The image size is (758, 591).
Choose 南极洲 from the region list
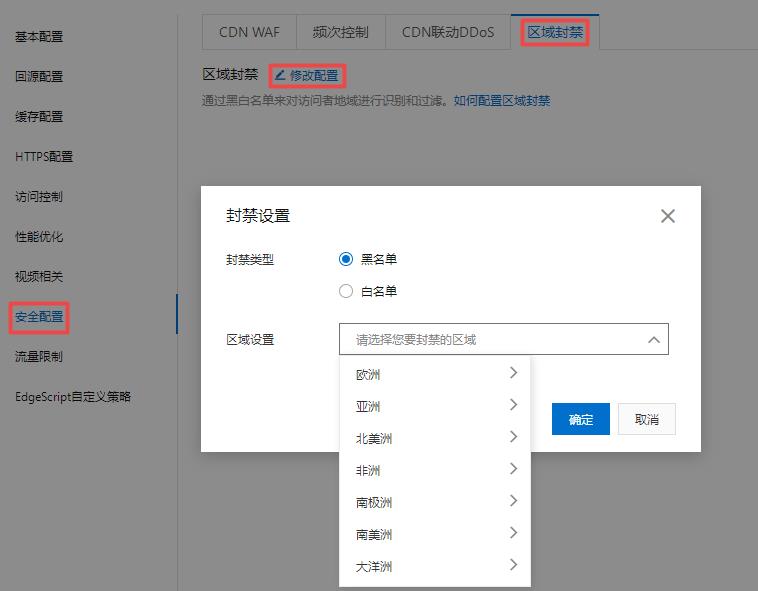coord(435,502)
